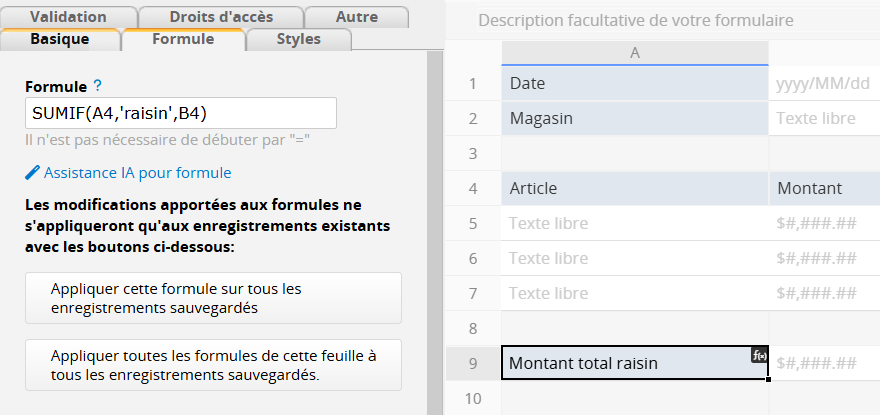The image size is (880, 415).
Task: Click the Date label cell
Action: tap(635, 83)
